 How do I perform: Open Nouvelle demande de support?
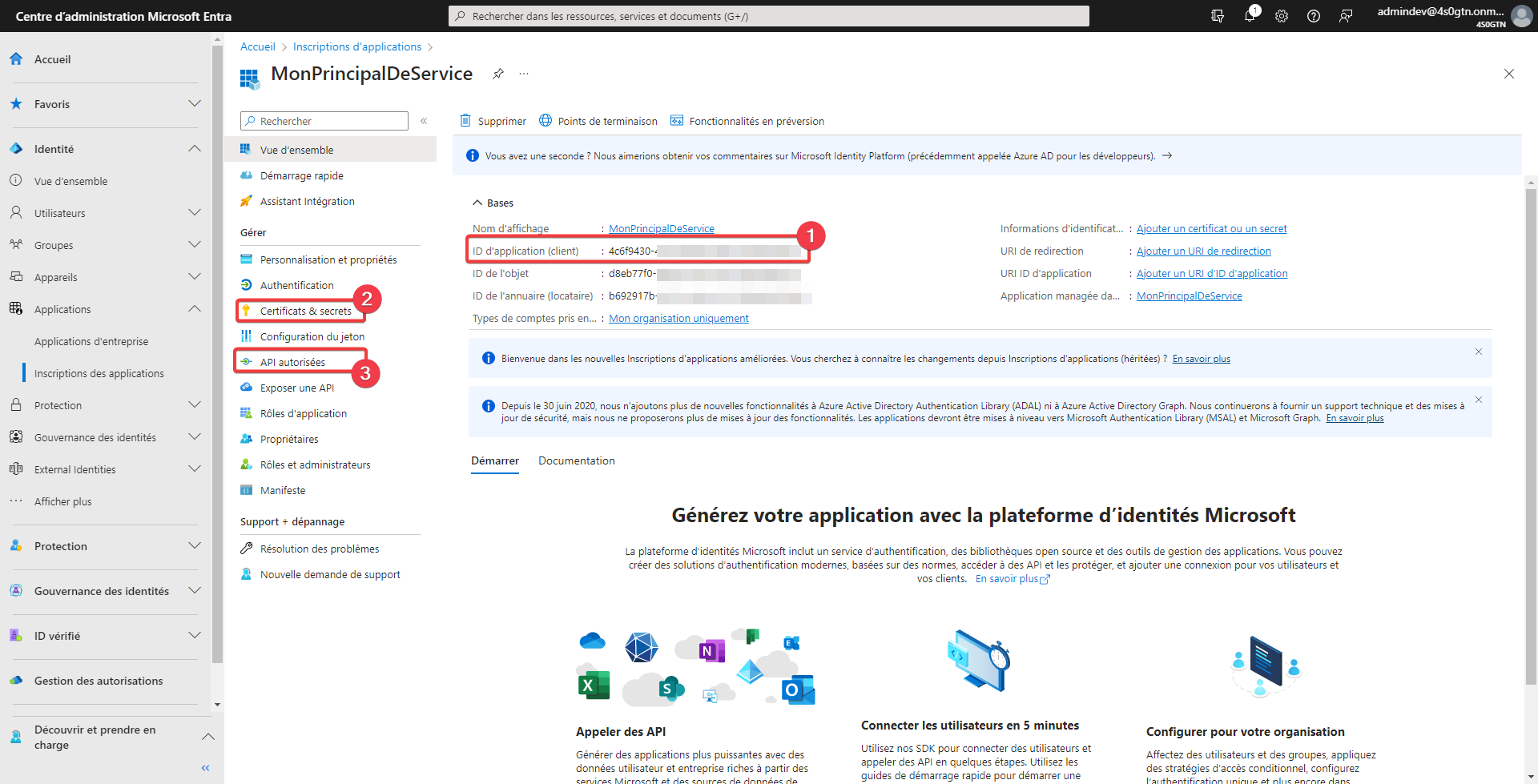330,574
